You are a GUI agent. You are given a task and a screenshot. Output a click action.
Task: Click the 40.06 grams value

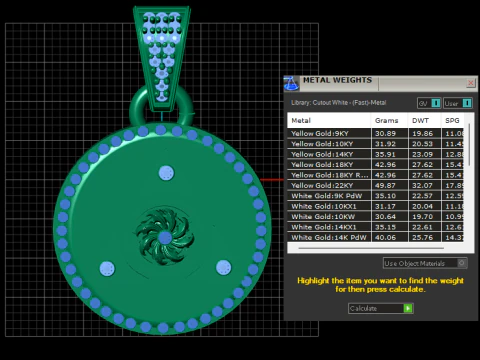tap(385, 237)
